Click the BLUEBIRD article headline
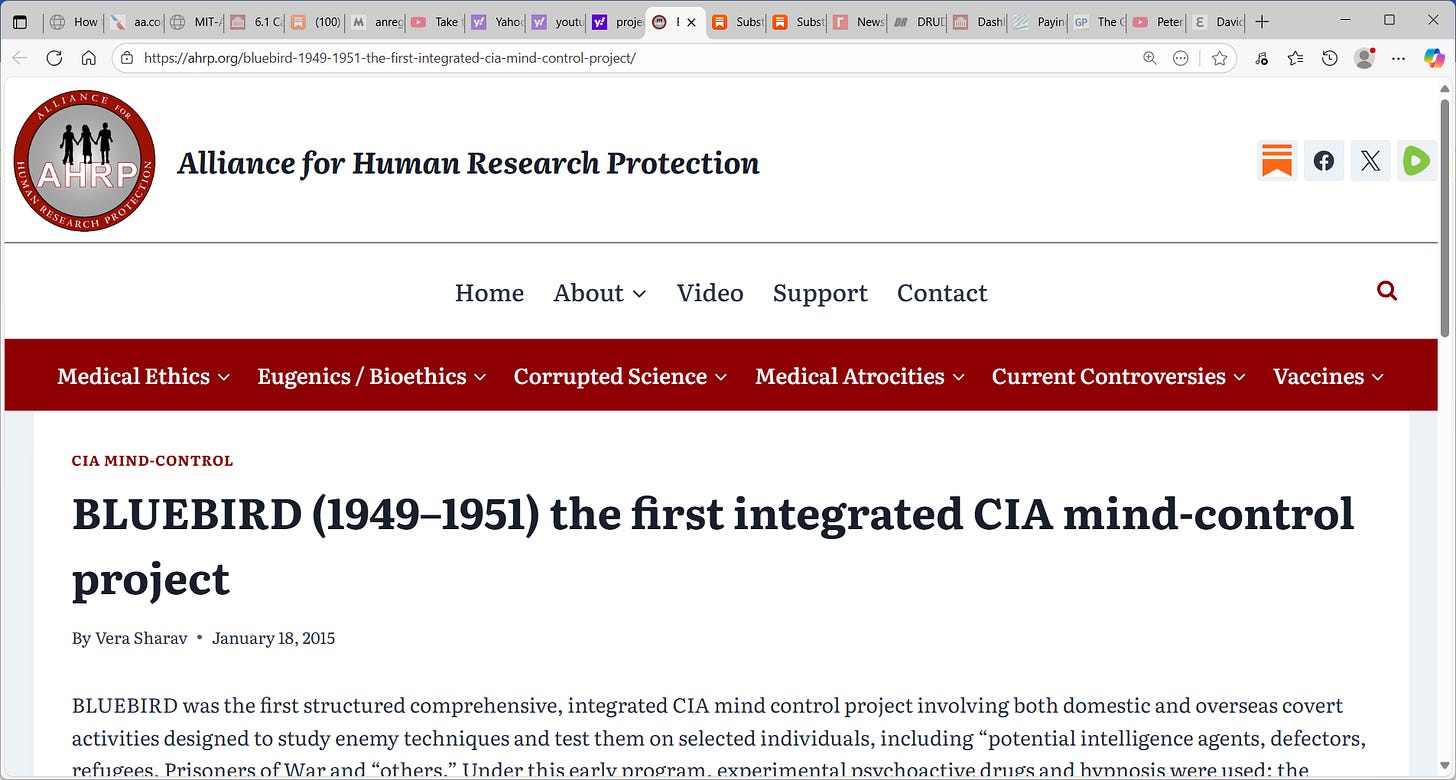Viewport: 1456px width, 780px height. tap(713, 546)
